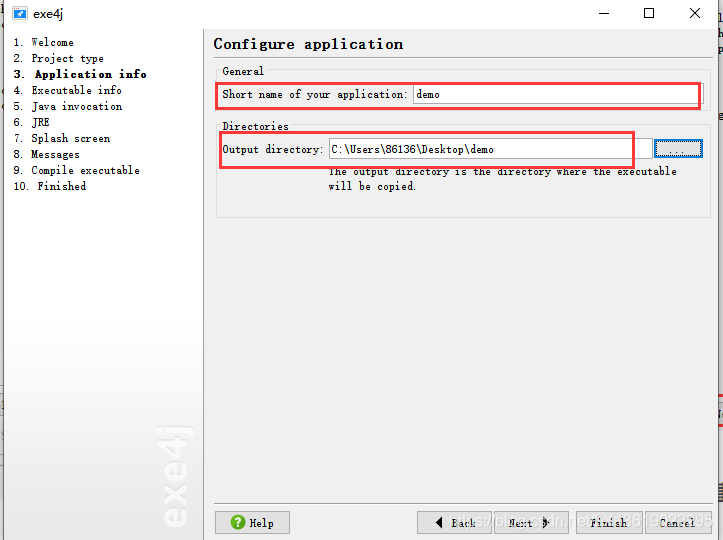This screenshot has height=540, width=723.
Task: Click the Finish button
Action: point(609,522)
